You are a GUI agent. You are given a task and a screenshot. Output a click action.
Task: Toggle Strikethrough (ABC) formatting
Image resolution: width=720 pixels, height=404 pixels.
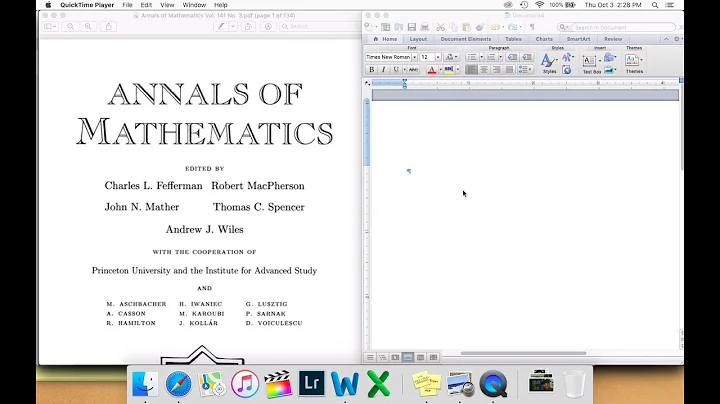click(413, 70)
